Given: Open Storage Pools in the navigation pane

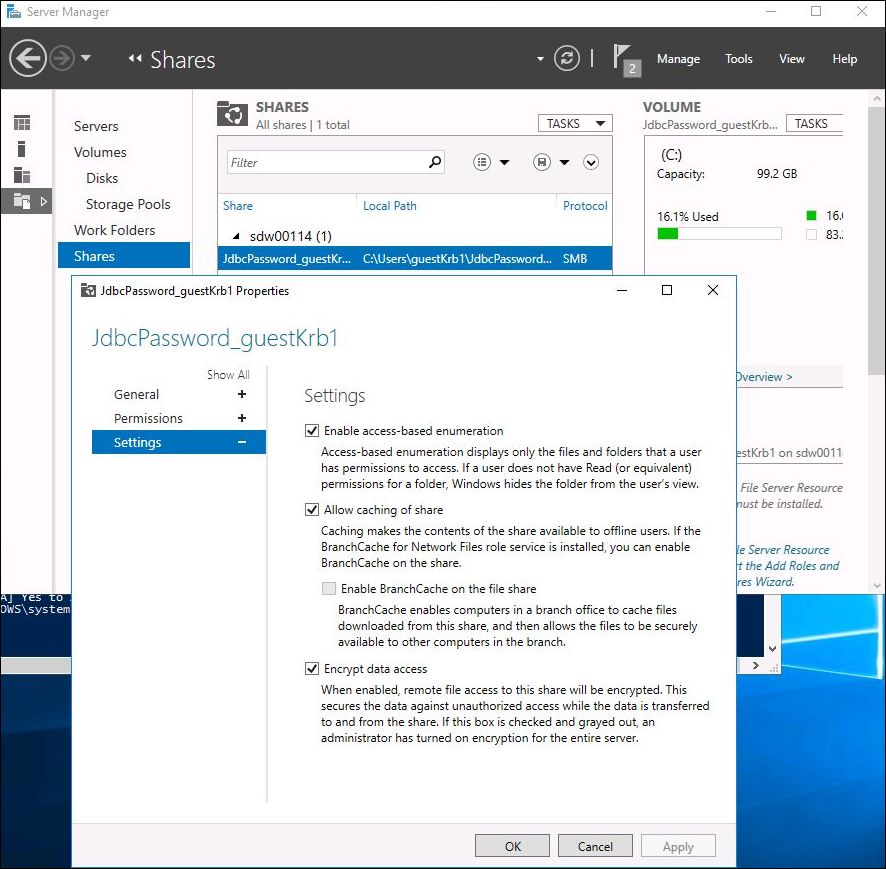Looking at the screenshot, I should tap(128, 204).
